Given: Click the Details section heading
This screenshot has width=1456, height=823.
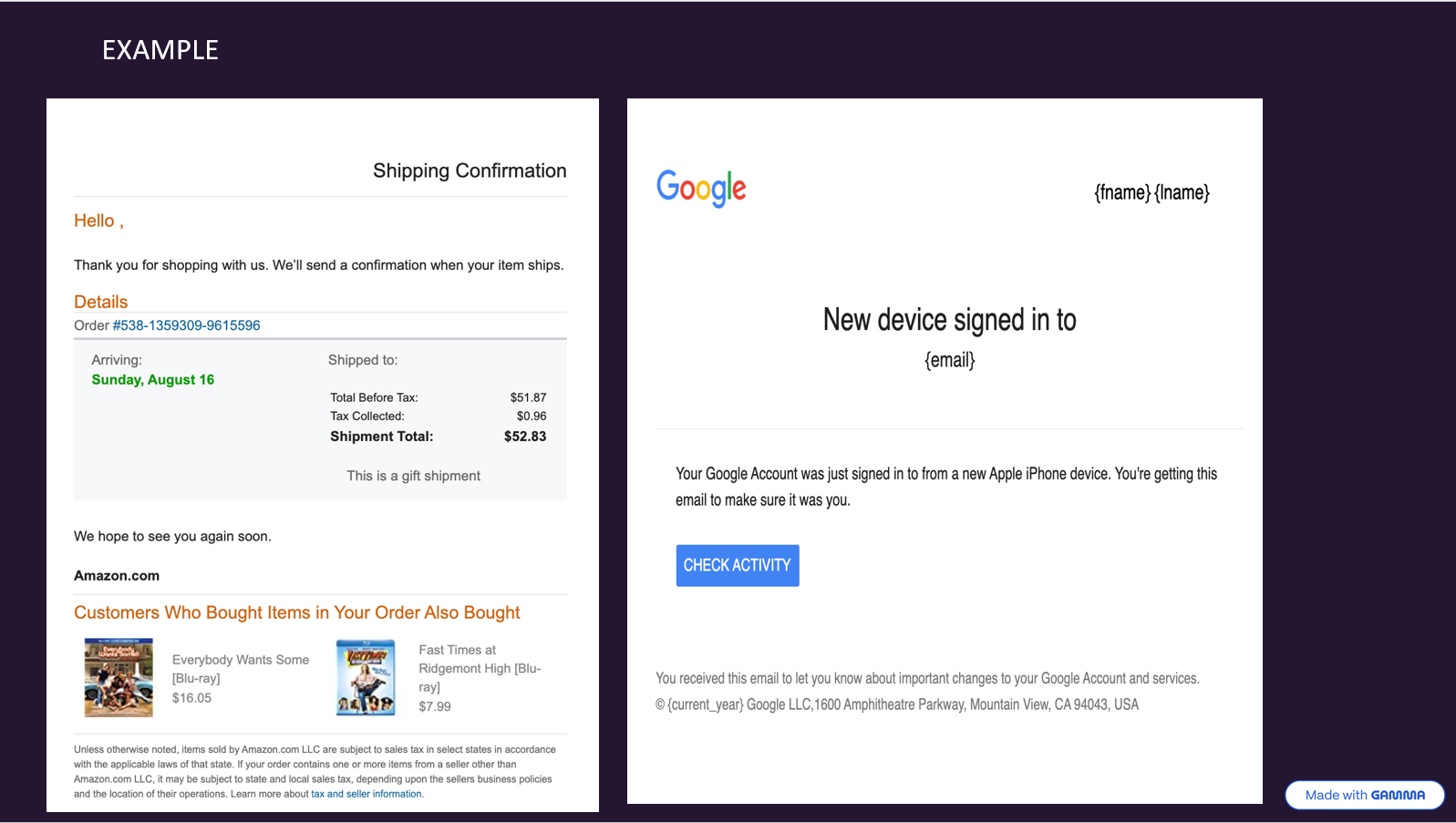Looking at the screenshot, I should click(101, 302).
